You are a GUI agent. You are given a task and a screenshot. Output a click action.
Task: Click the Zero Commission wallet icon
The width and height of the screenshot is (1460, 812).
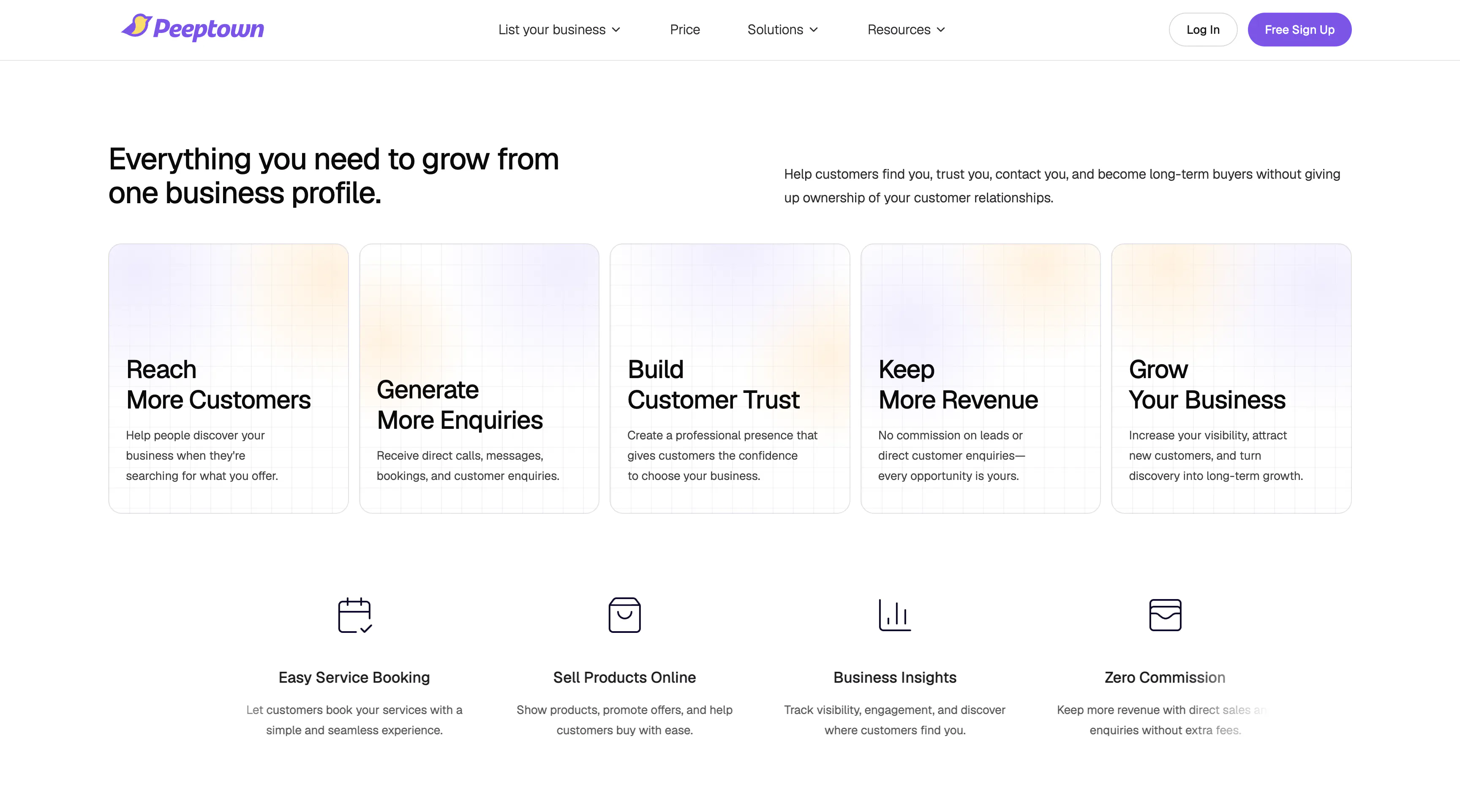[1165, 615]
